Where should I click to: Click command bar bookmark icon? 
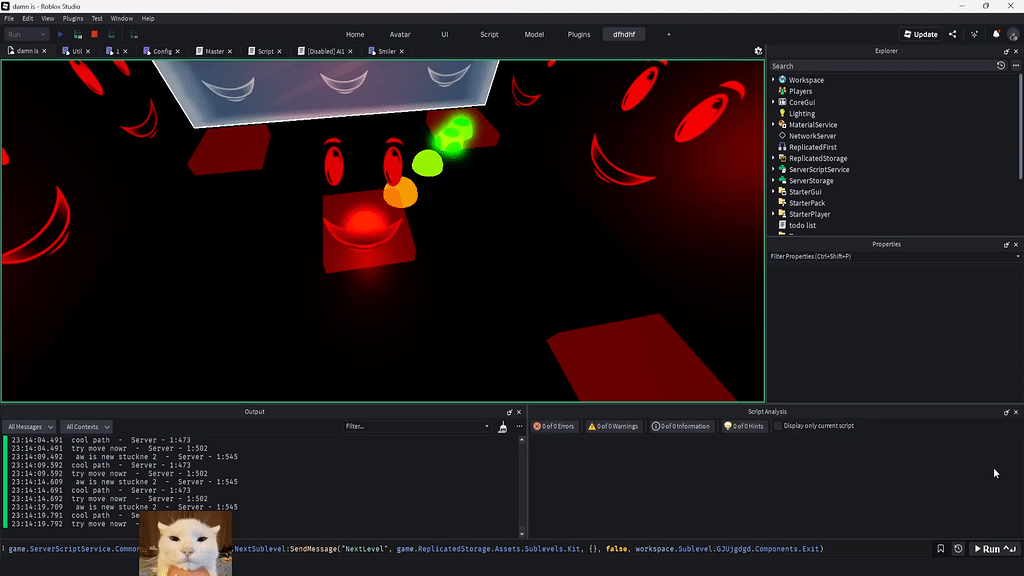(x=940, y=549)
